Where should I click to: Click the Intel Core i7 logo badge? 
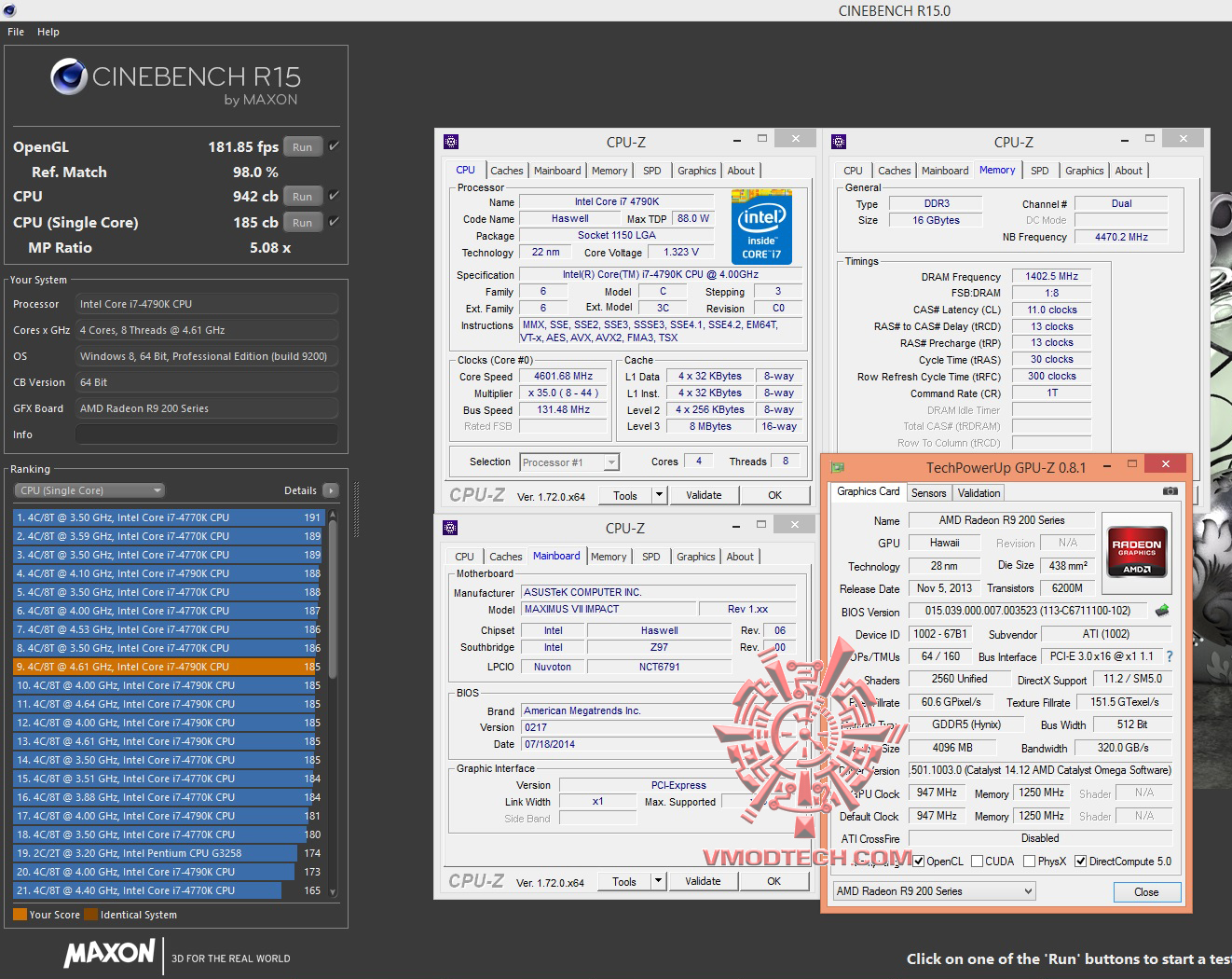[x=761, y=228]
